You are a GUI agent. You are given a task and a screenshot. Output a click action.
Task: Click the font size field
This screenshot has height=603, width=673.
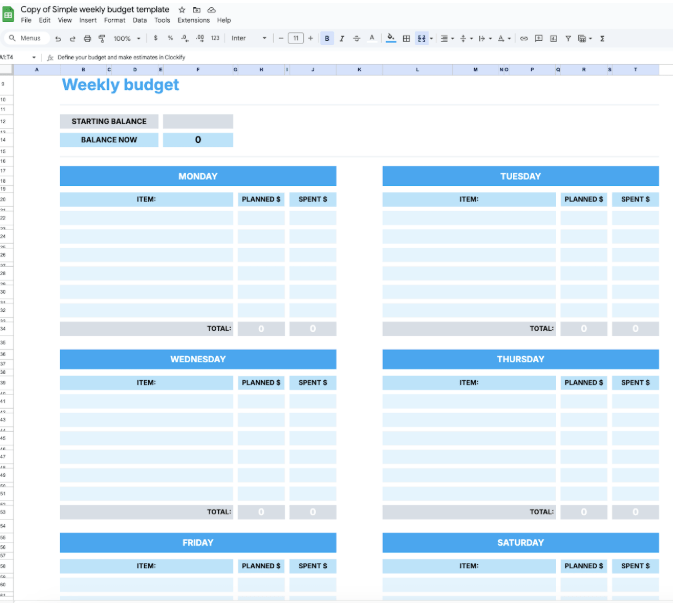[x=296, y=38]
